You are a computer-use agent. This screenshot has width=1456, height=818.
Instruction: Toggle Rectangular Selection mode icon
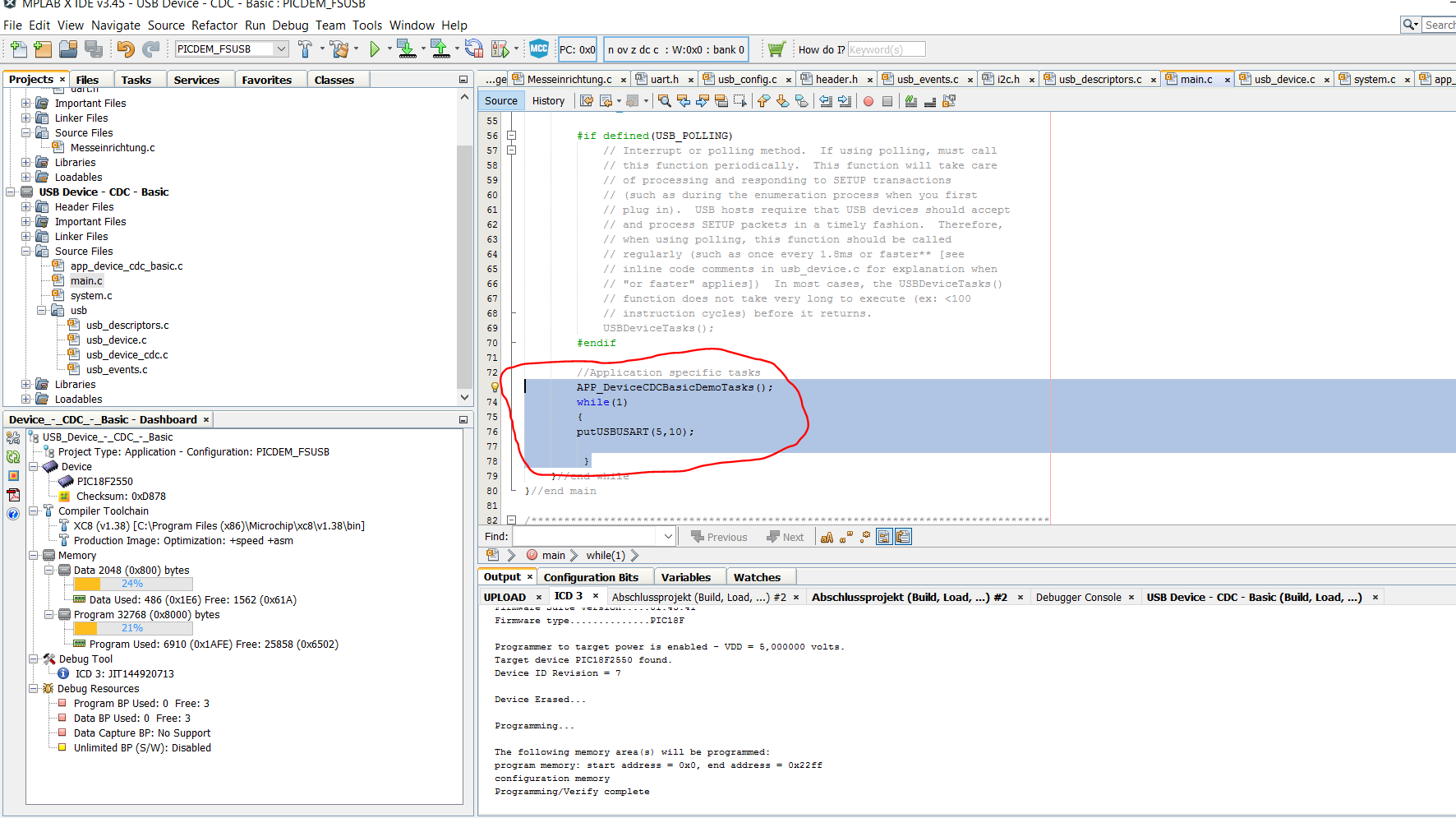click(740, 101)
